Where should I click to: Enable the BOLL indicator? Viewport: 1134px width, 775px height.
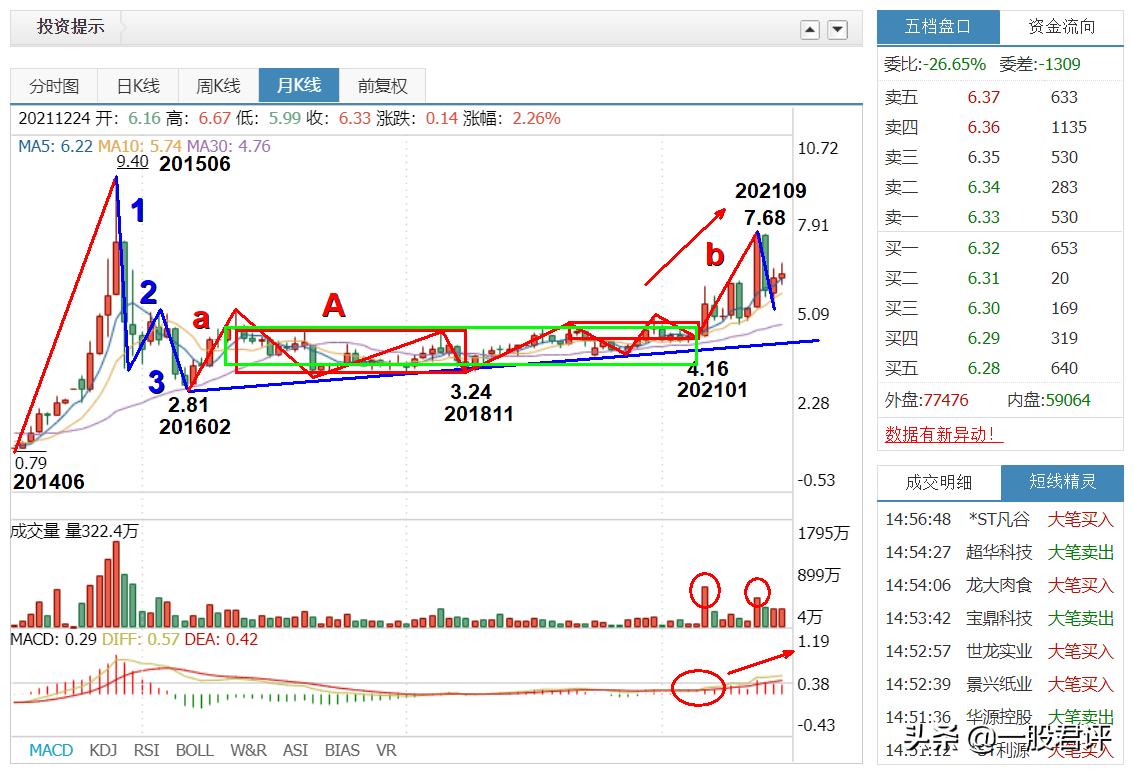tap(195, 750)
